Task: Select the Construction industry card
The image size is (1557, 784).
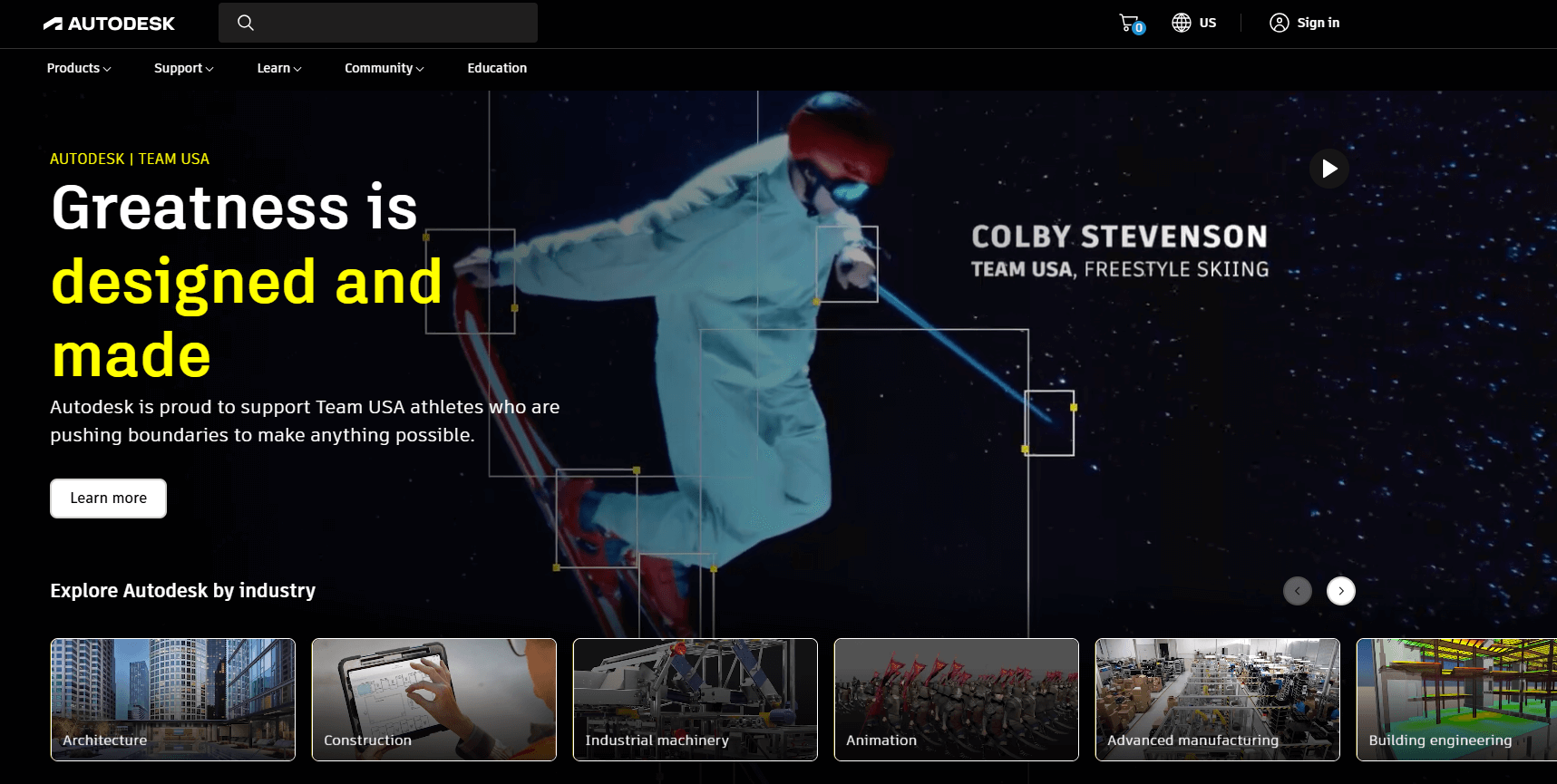Action: tap(434, 699)
